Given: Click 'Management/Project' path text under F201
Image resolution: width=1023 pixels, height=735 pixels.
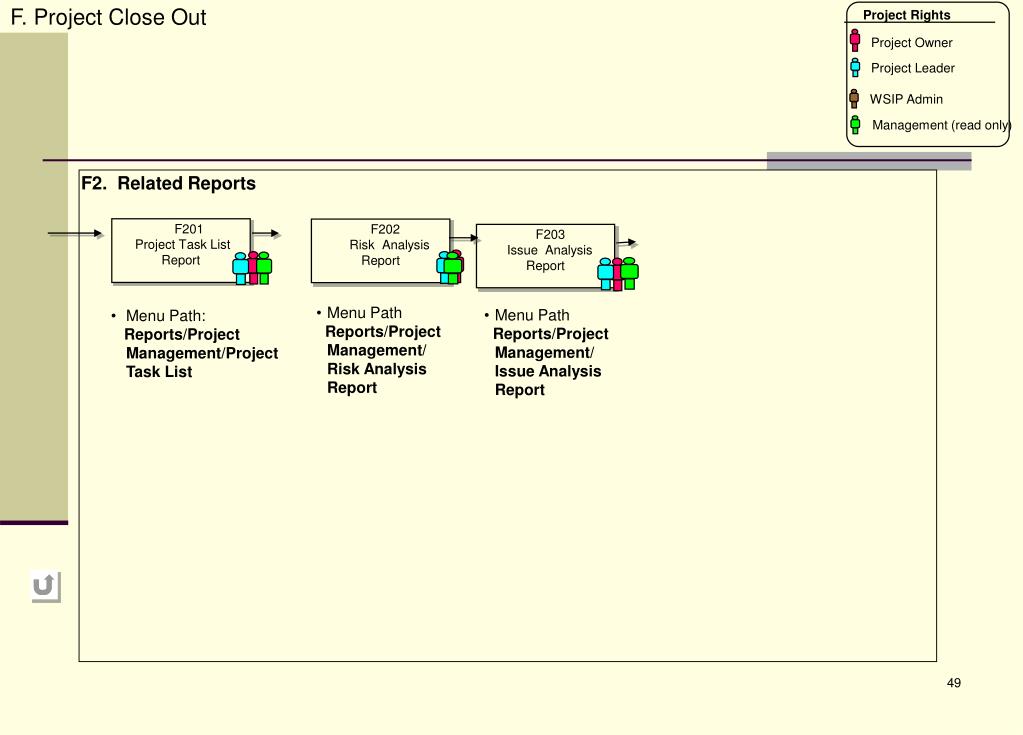Looking at the screenshot, I should tap(202, 353).
